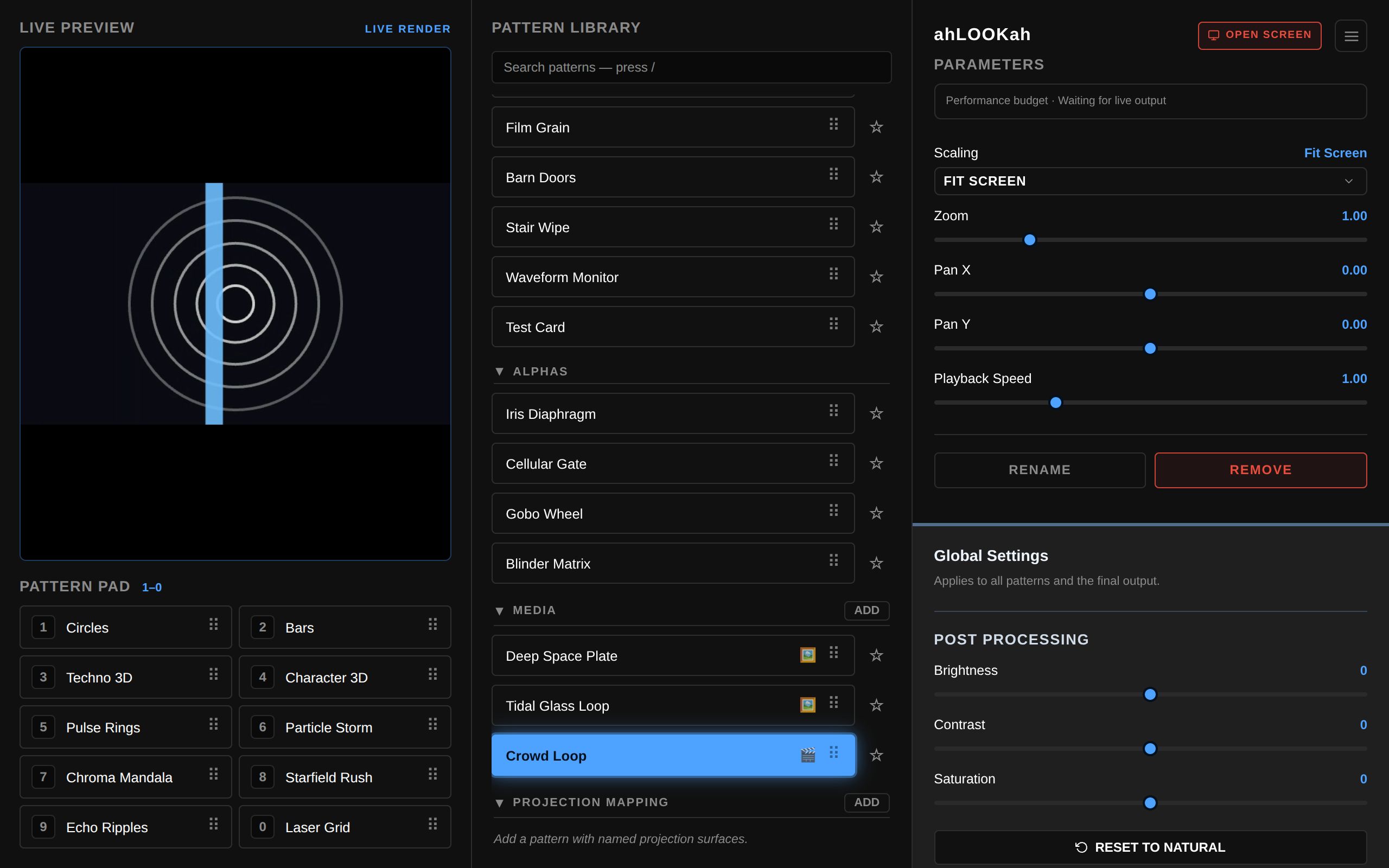
Task: Add a new media item
Action: [866, 611]
